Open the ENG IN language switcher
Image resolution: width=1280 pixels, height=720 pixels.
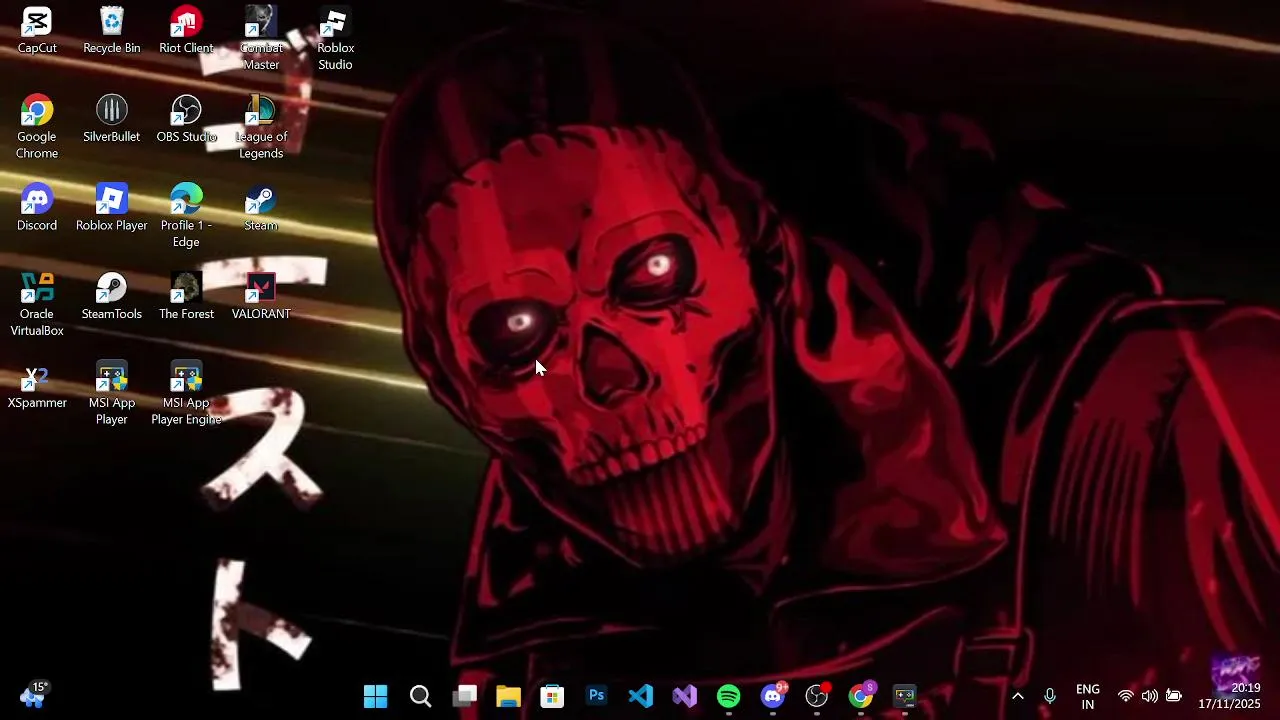tap(1088, 697)
